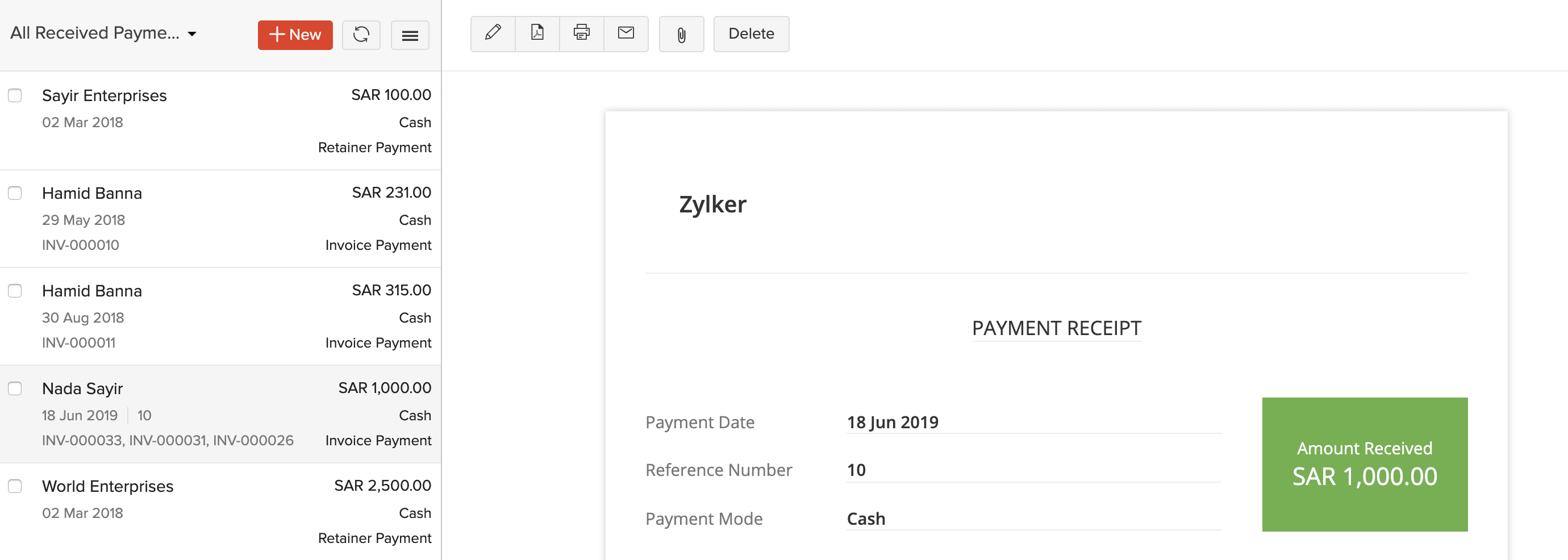This screenshot has width=1568, height=560.
Task: Select the SAR 231.00 Hamid Banna checkbox
Action: [15, 193]
